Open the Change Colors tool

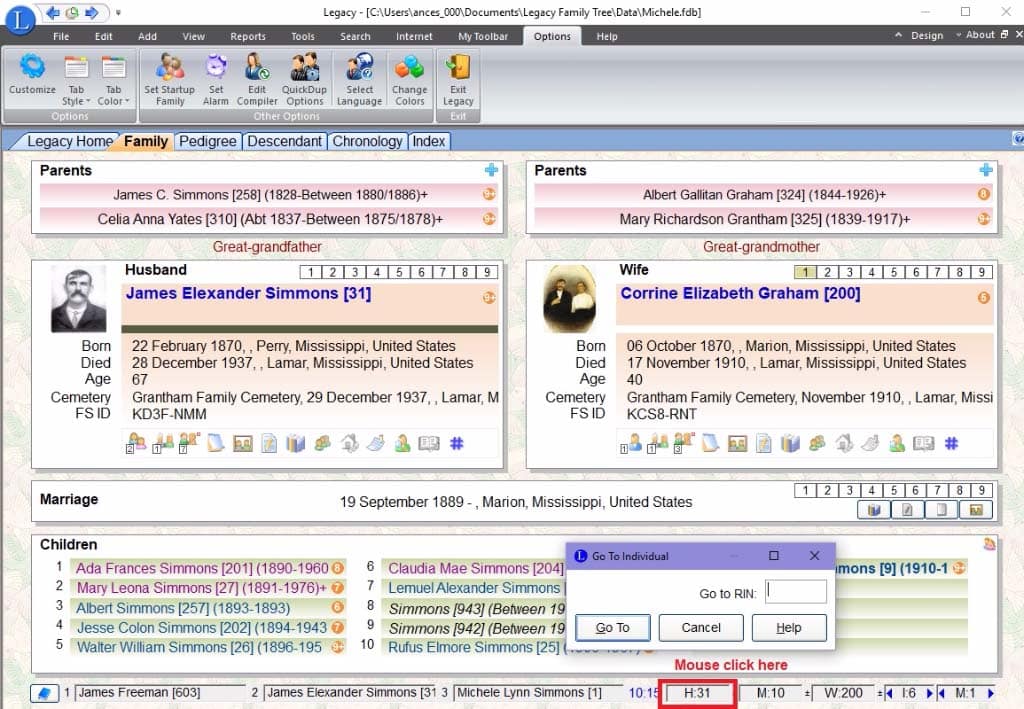(x=409, y=80)
